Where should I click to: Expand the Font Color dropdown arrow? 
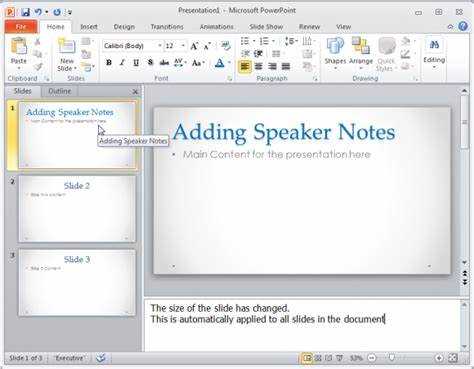pos(229,62)
